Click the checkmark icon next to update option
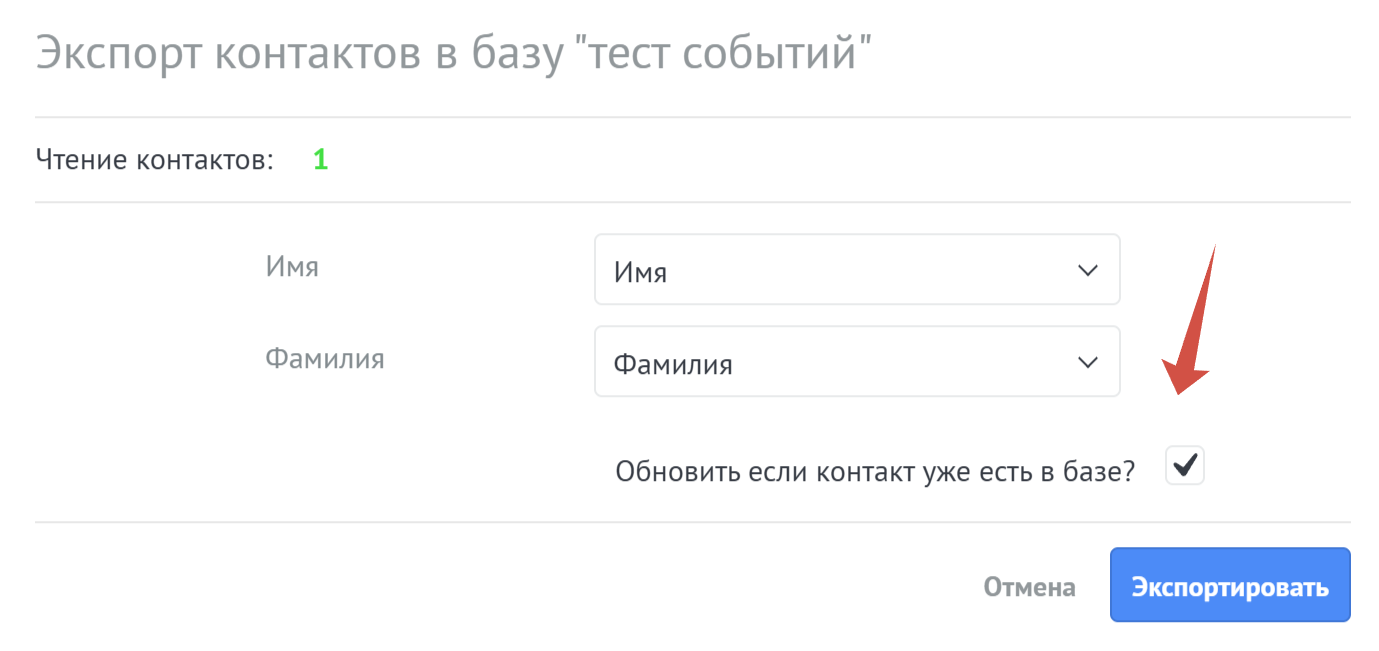Viewport: 1379px width, 651px height. pyautogui.click(x=1185, y=465)
